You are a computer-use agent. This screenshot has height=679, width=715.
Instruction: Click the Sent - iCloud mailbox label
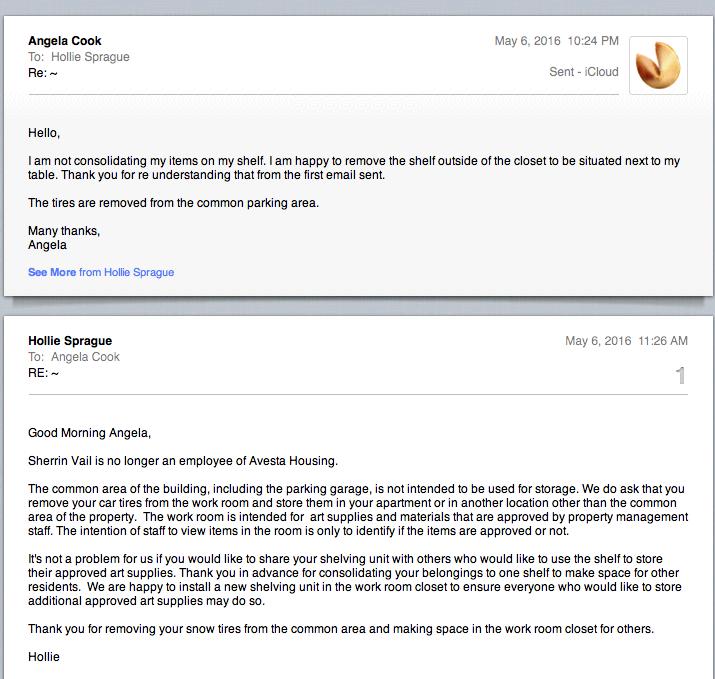(584, 72)
